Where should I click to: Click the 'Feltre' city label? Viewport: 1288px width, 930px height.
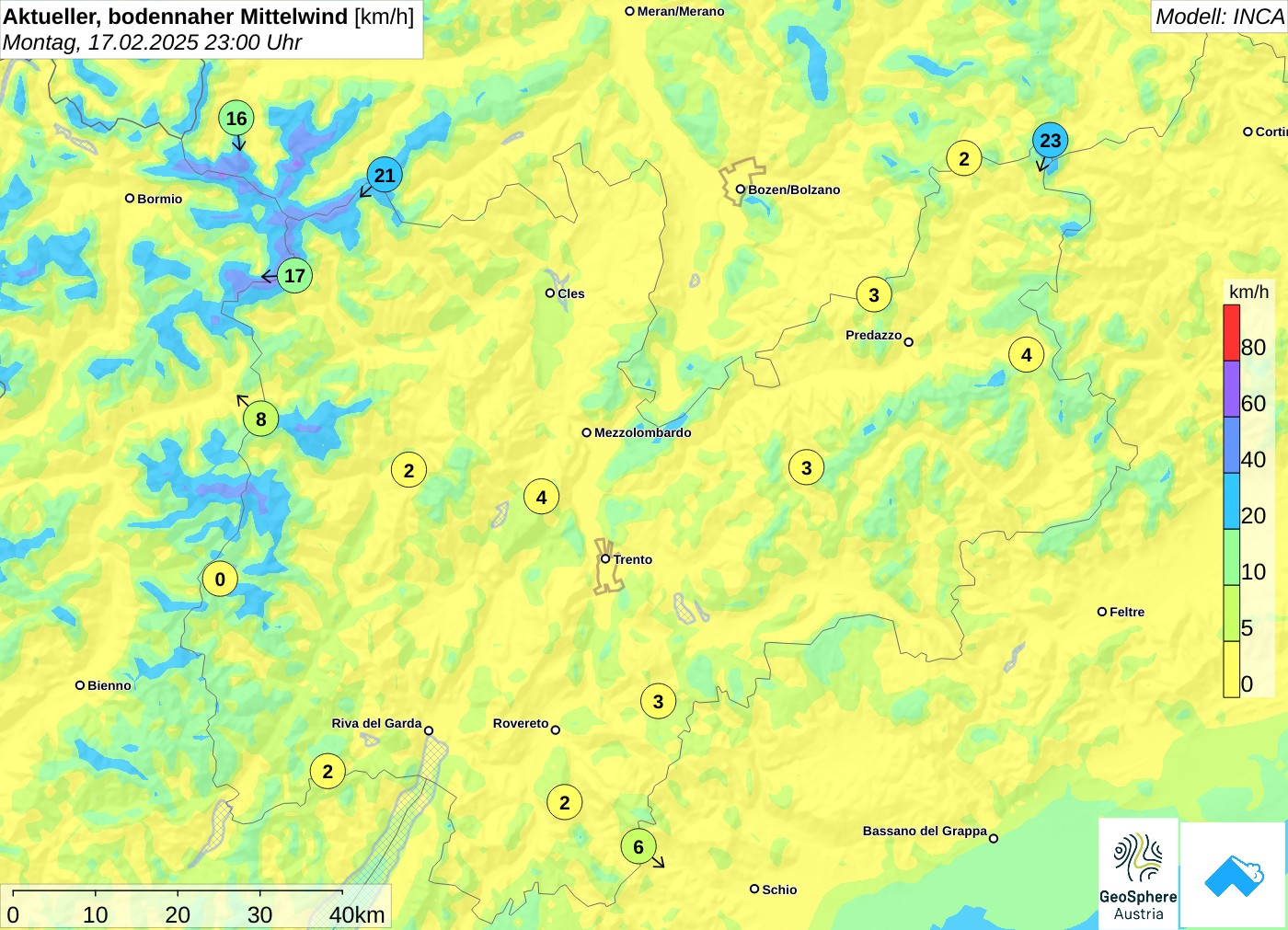coord(1127,612)
